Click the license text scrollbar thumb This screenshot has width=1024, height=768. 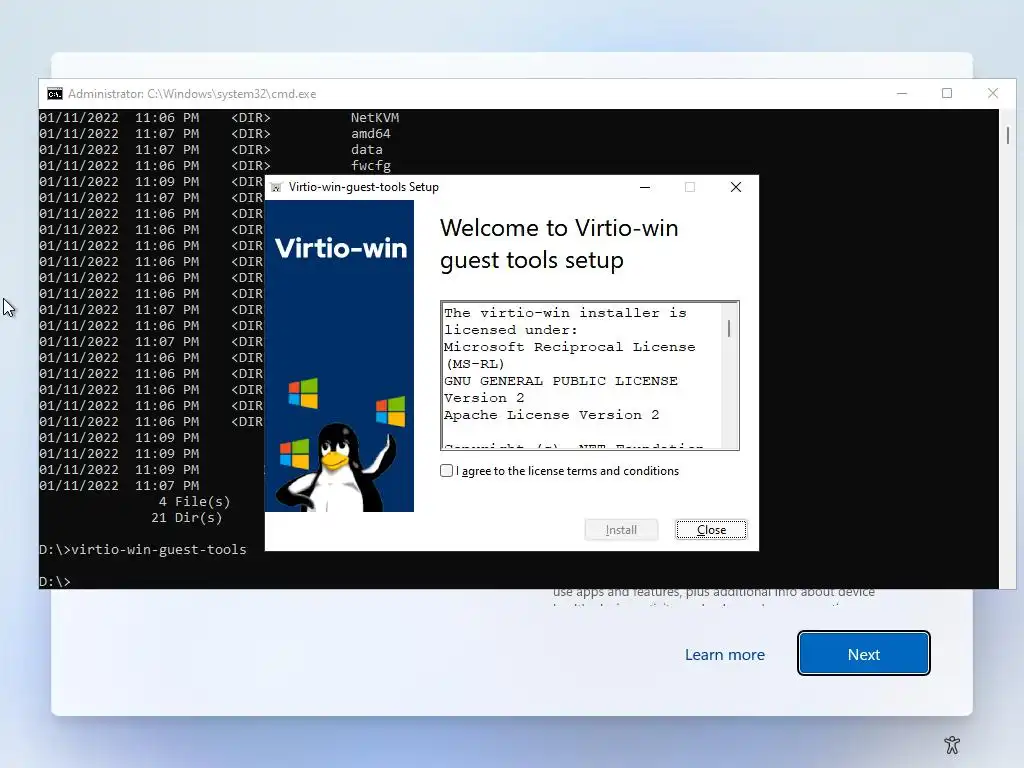[x=729, y=328]
